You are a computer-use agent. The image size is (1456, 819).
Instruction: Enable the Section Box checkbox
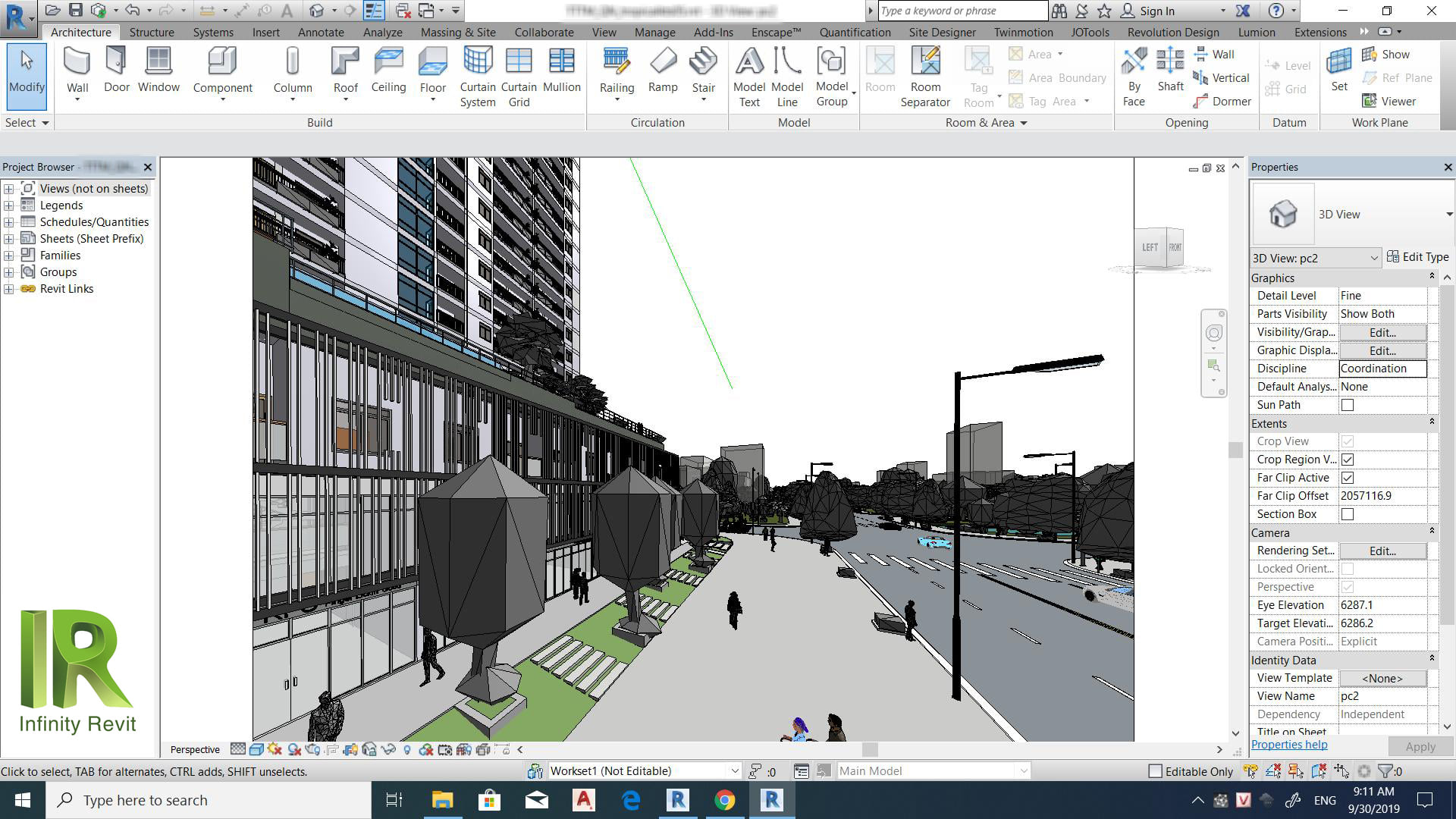tap(1348, 514)
